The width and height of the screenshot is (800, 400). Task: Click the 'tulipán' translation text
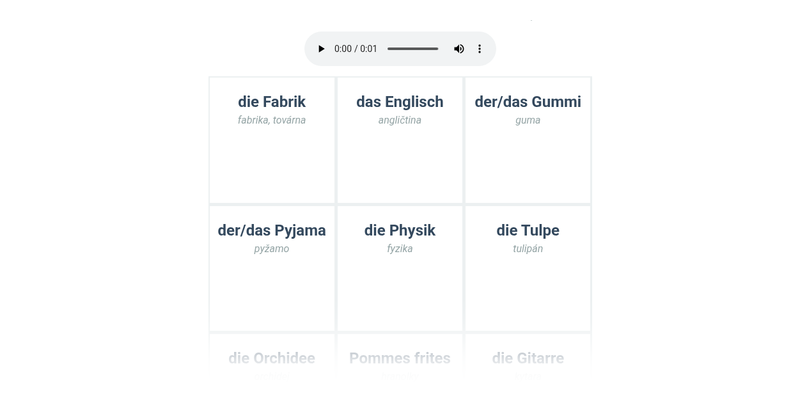tap(528, 249)
